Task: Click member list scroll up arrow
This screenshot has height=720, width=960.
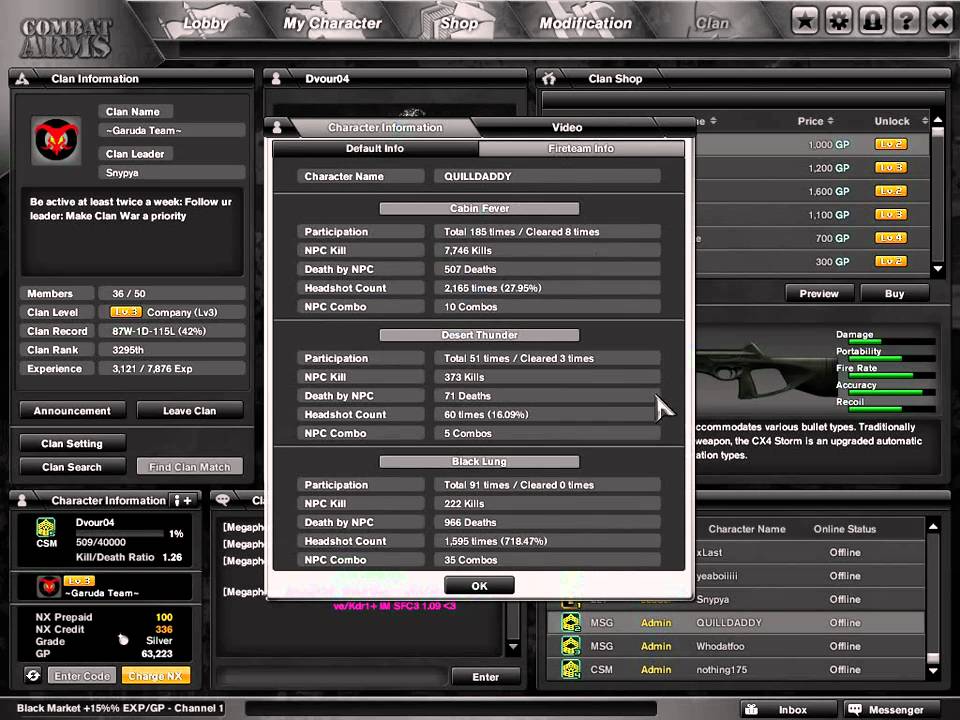Action: pyautogui.click(x=933, y=527)
